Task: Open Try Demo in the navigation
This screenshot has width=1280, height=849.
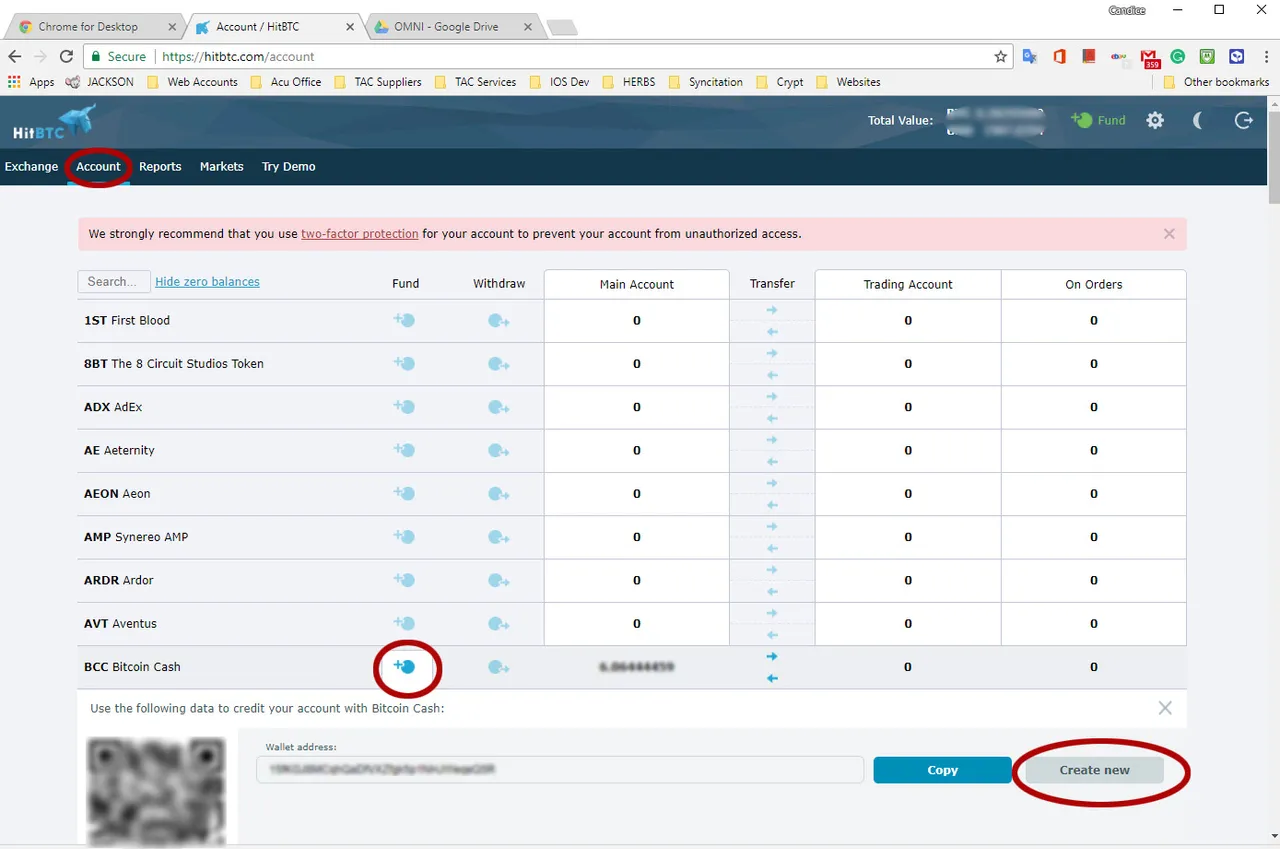Action: [288, 166]
